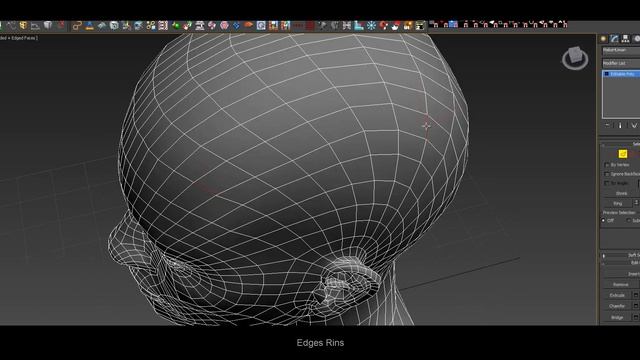Image resolution: width=640 pixels, height=360 pixels.
Task: Select the chain link tool icon
Action: click(x=77, y=26)
